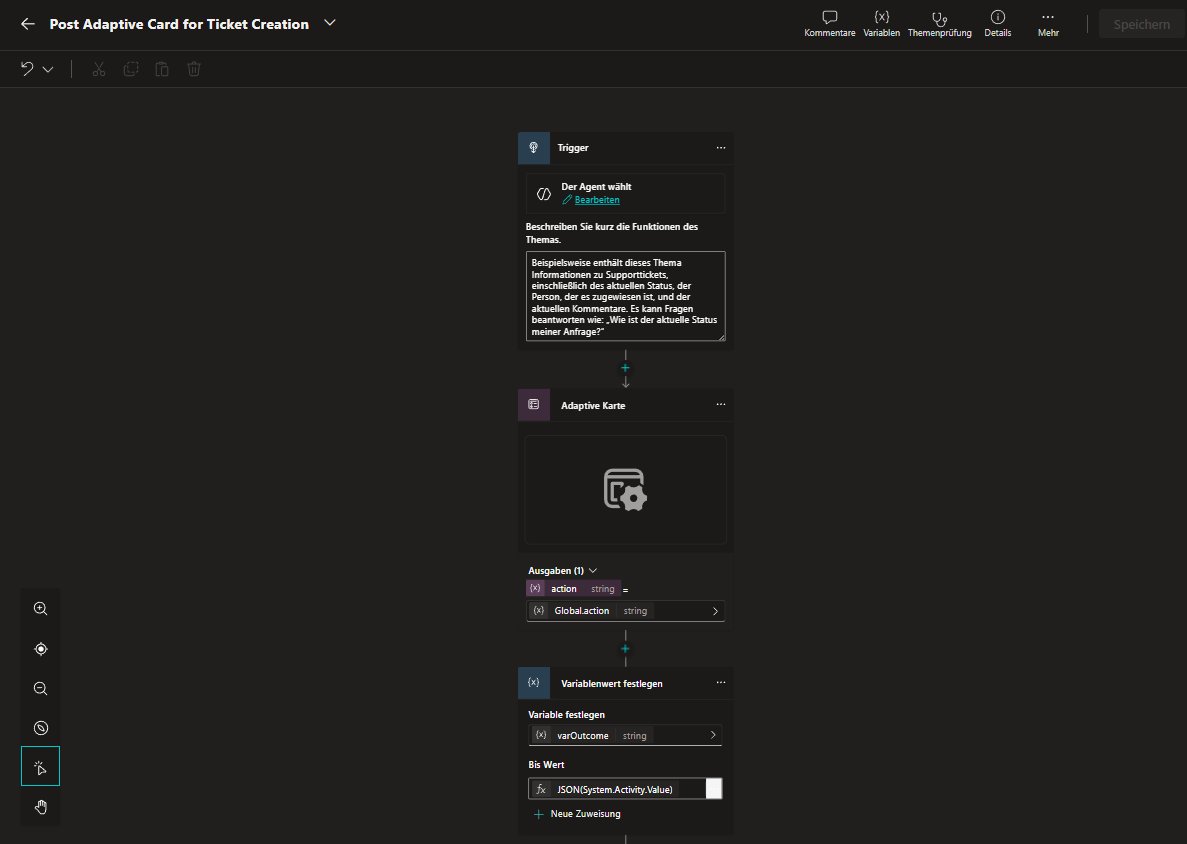This screenshot has height=844, width=1187.
Task: Zoom out on the canvas
Action: click(x=41, y=689)
